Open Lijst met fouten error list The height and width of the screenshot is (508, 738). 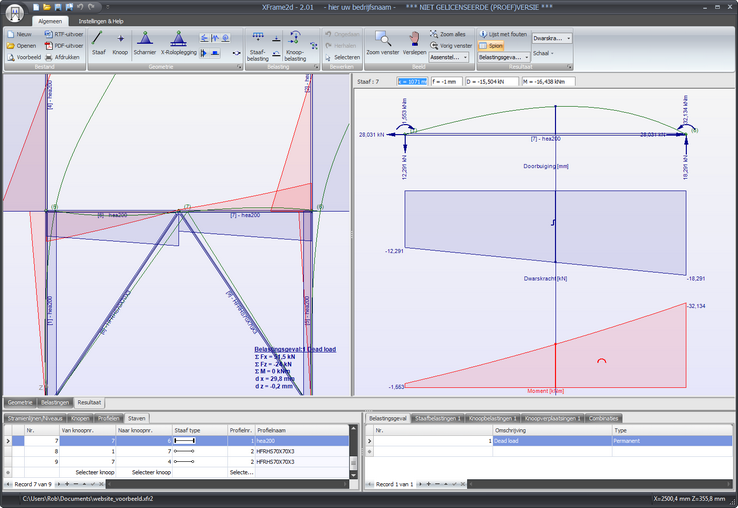(503, 34)
